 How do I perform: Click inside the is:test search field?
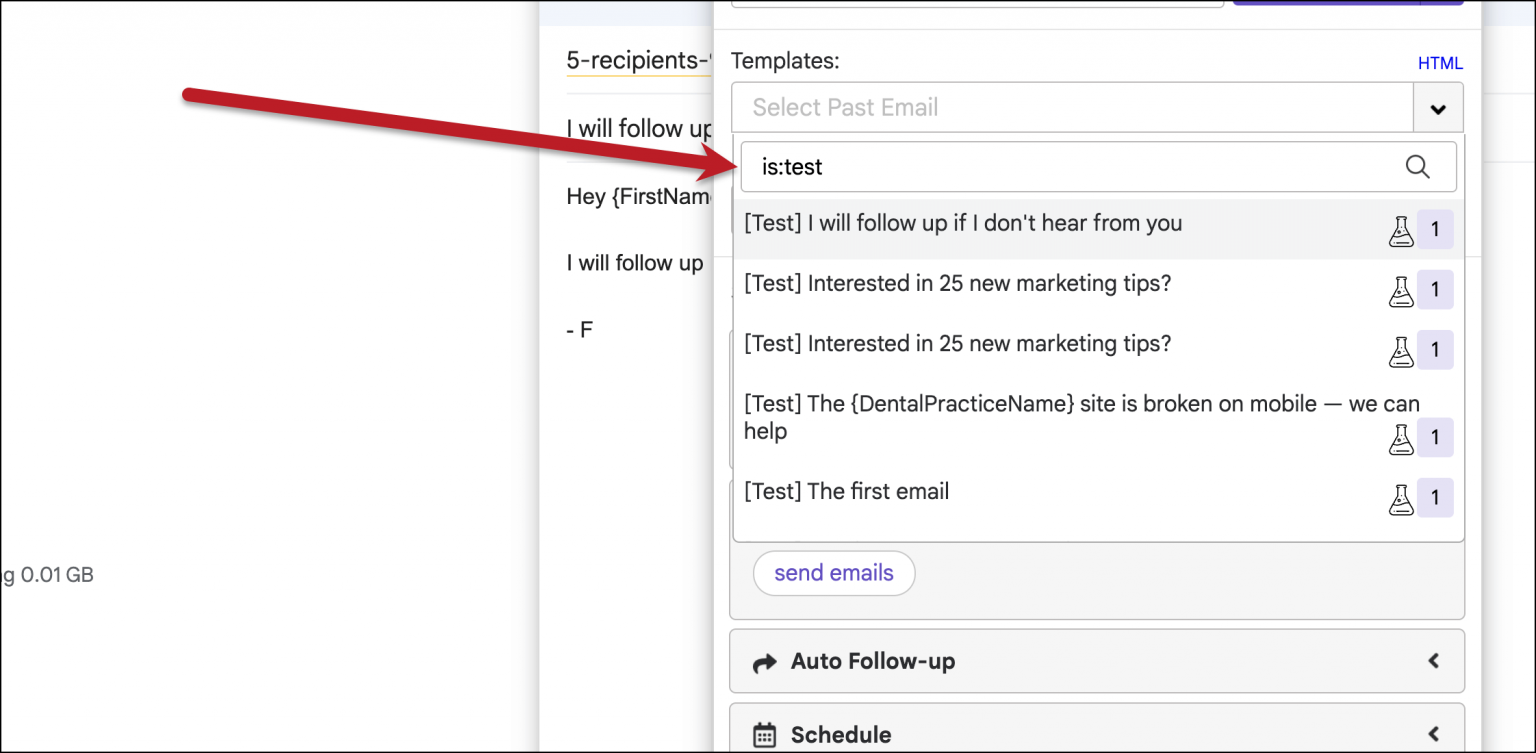1000,167
